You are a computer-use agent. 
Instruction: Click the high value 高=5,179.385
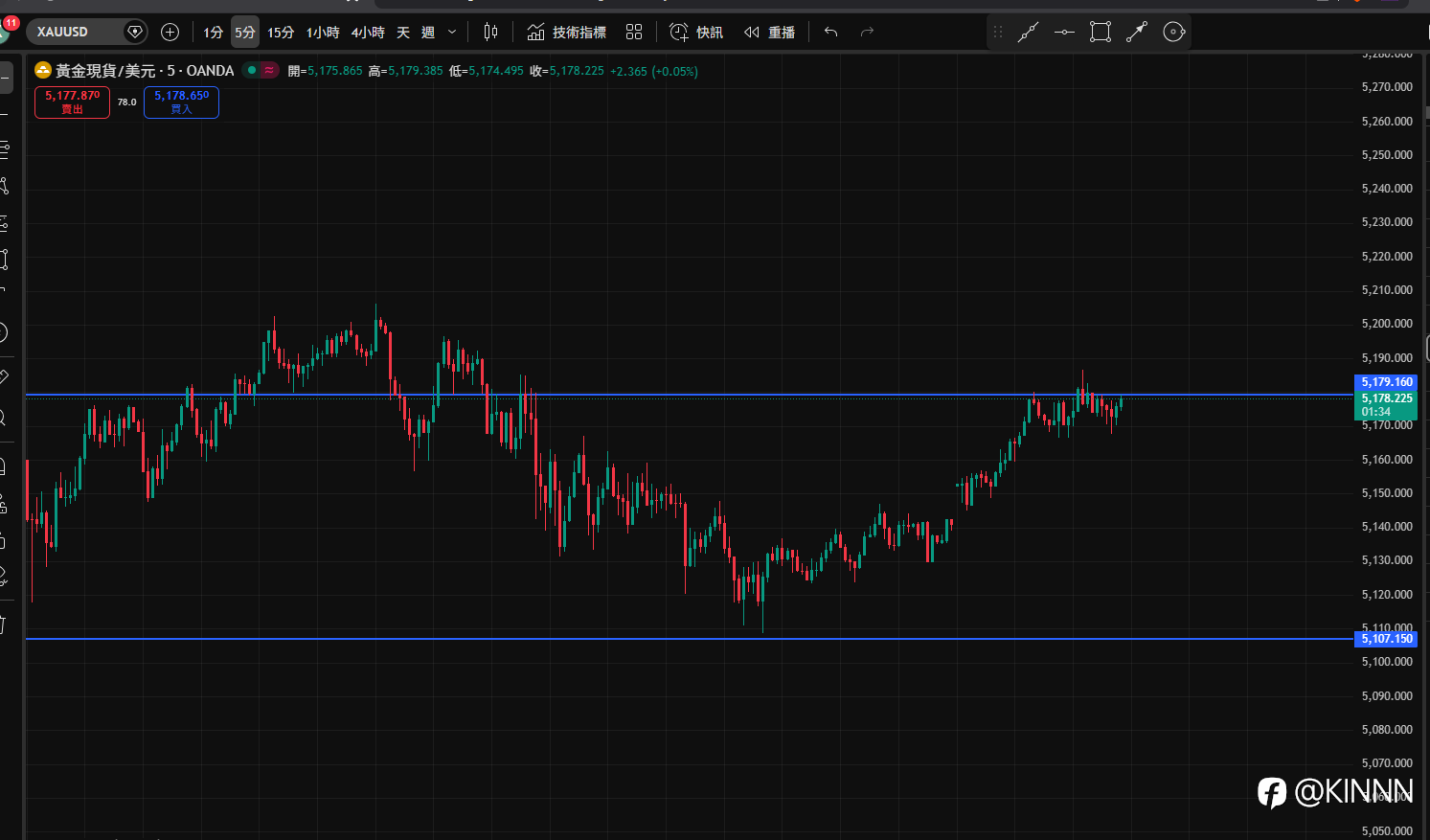[406, 71]
